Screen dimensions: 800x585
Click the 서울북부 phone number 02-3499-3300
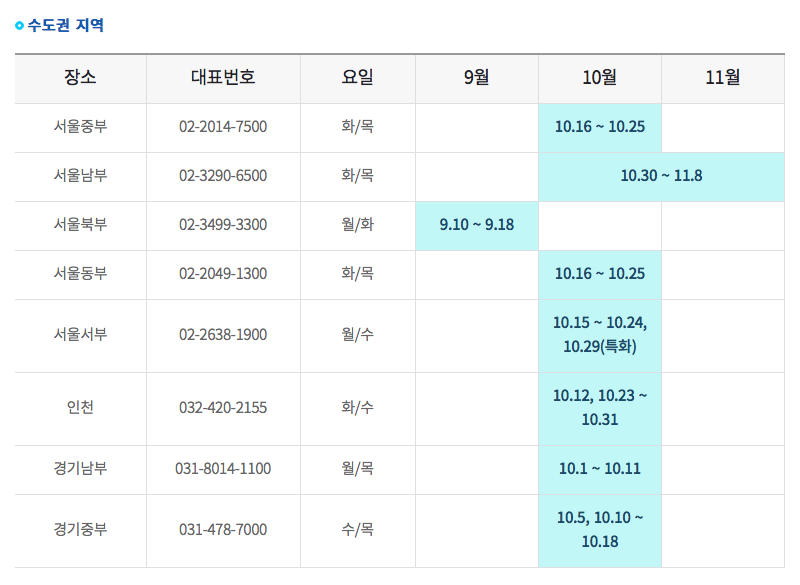click(223, 225)
